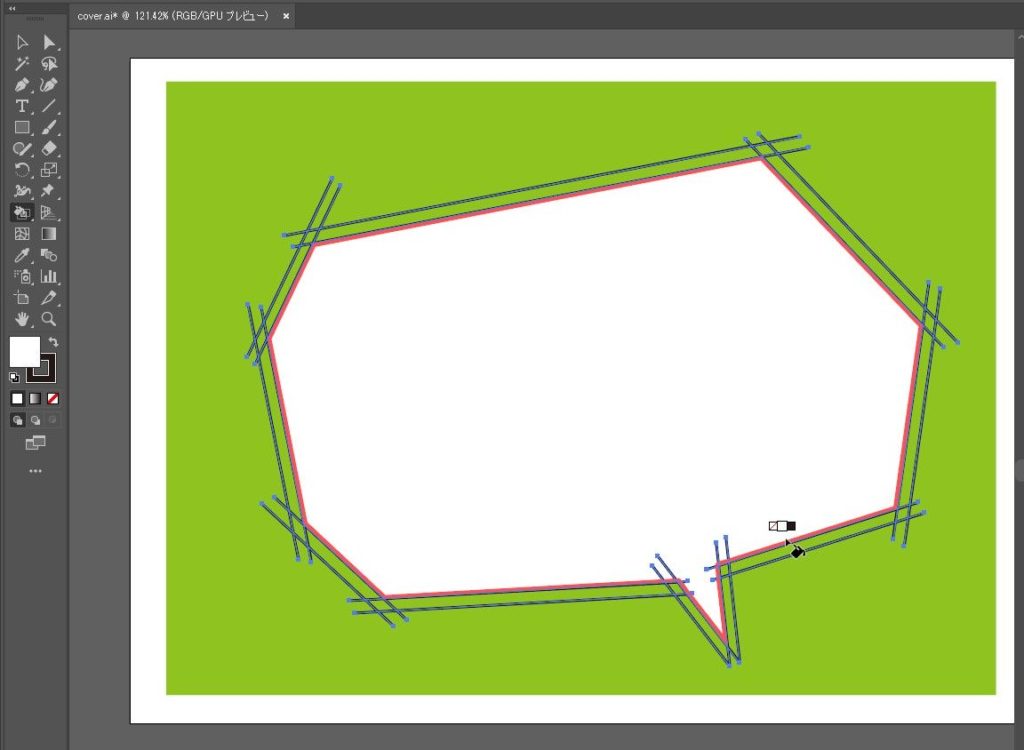
Task: Close the cover.ai document tab
Action: coord(286,17)
